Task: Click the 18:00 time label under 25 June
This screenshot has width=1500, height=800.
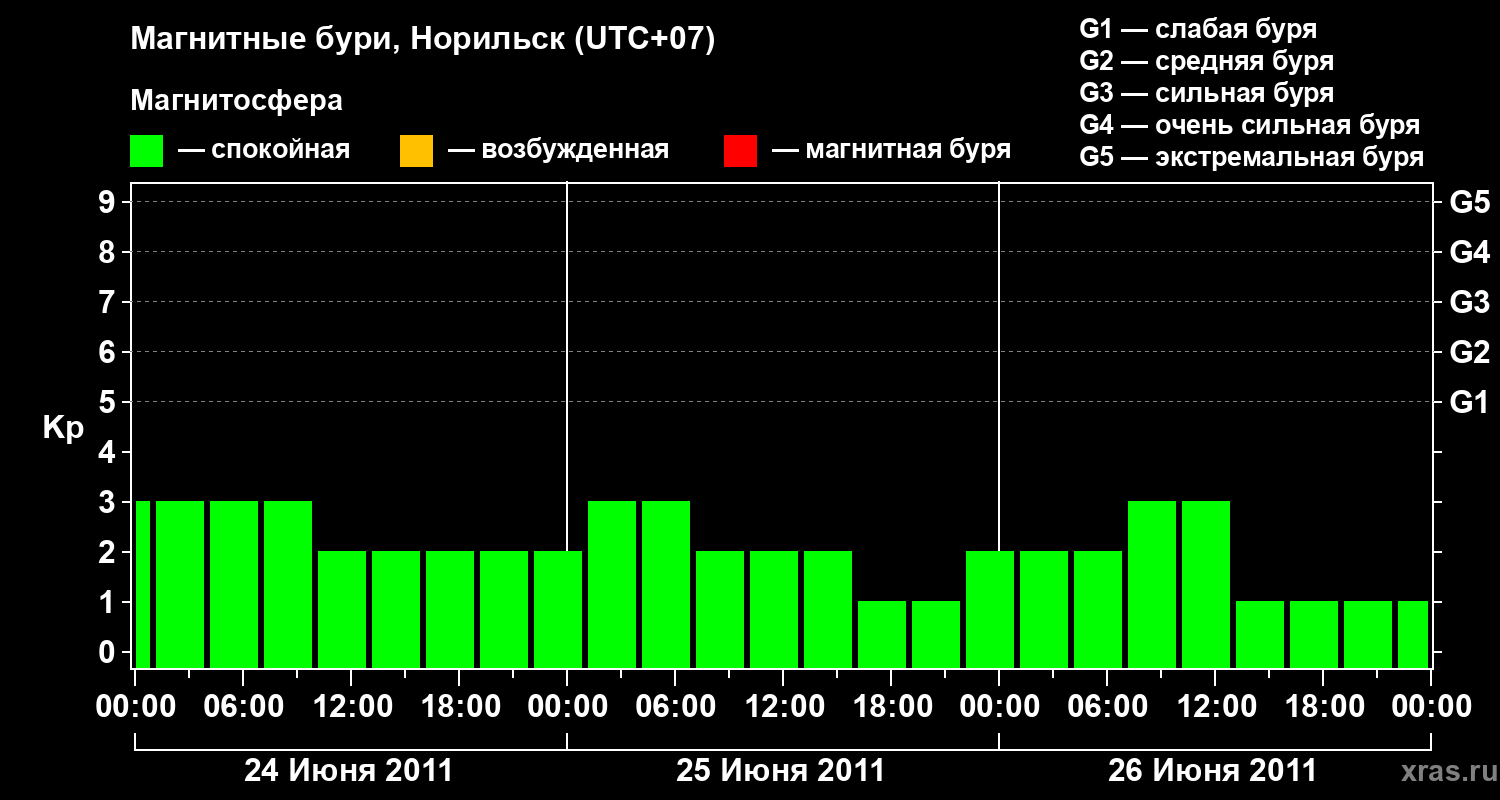Action: coord(891,707)
